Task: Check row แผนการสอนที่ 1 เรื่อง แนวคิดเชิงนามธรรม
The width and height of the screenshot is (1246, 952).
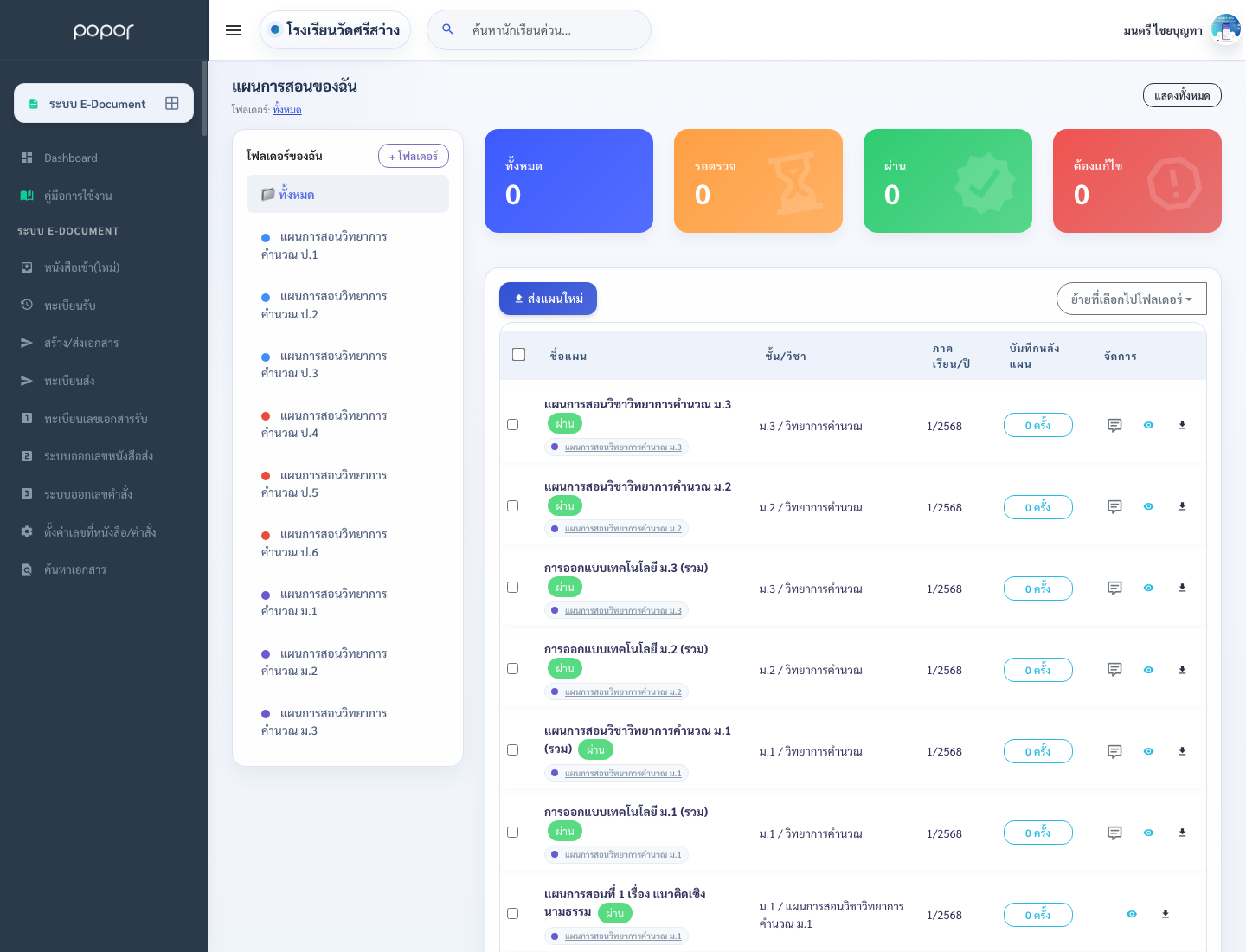Action: coord(513,913)
